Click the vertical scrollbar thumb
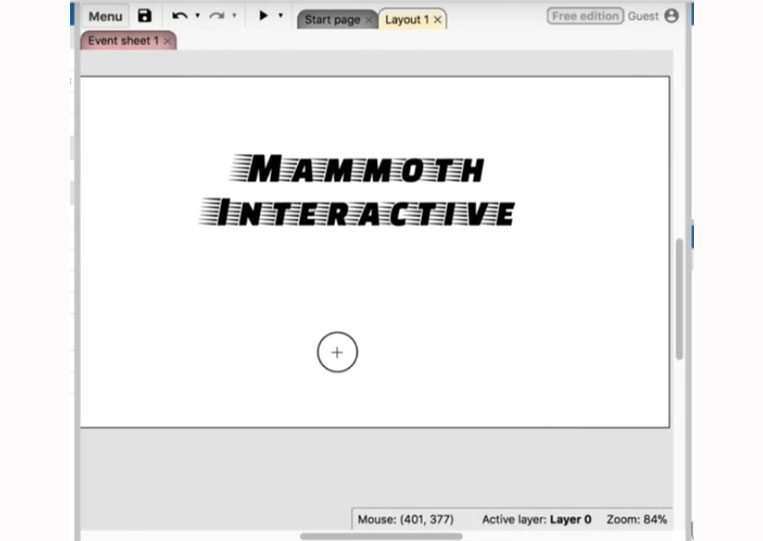The height and width of the screenshot is (541, 763). point(679,299)
